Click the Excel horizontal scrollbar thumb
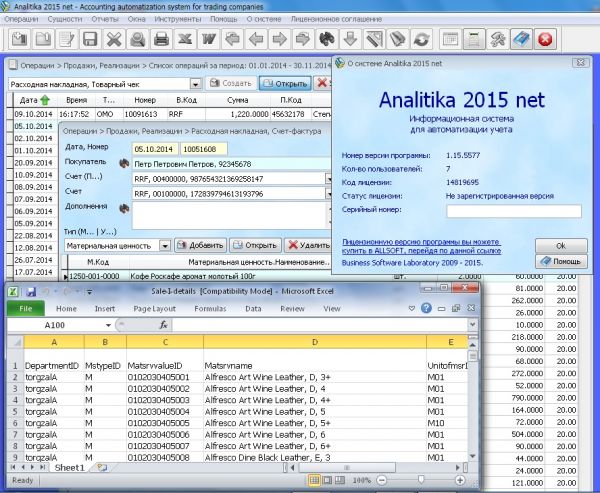 pos(347,467)
